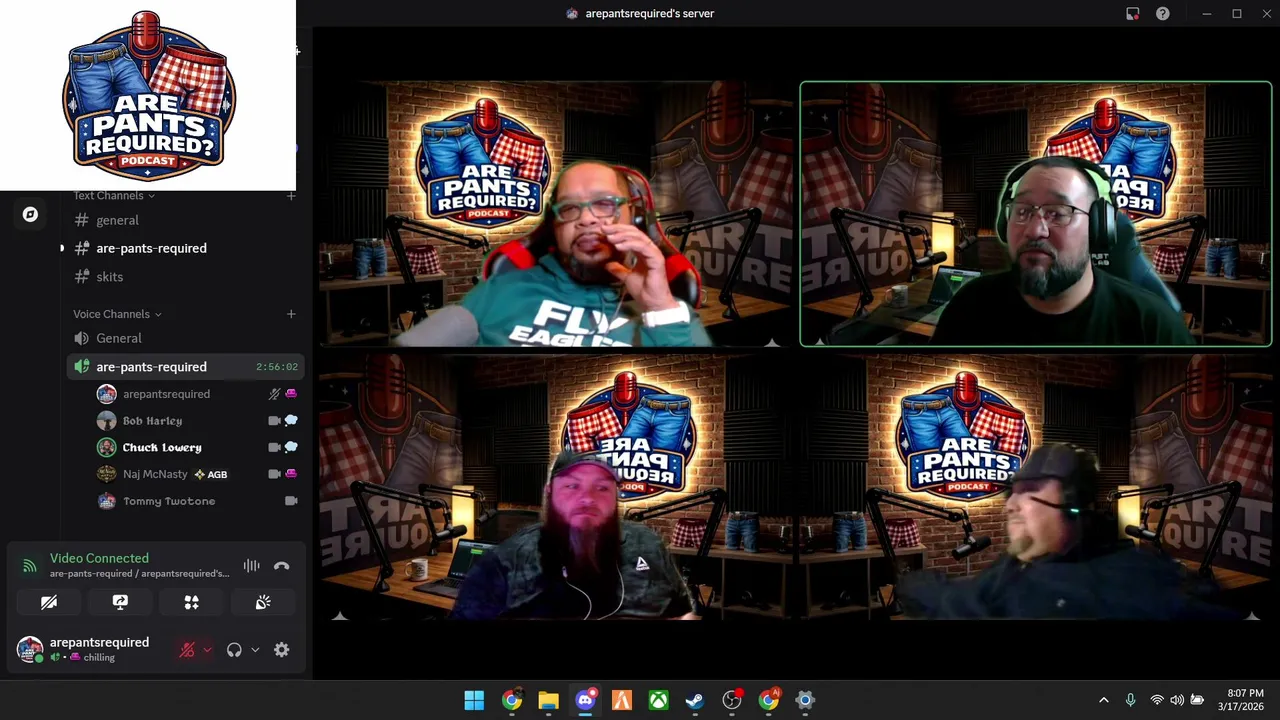This screenshot has height=720, width=1280.
Task: Open Discord help icon
Action: [x=1163, y=14]
